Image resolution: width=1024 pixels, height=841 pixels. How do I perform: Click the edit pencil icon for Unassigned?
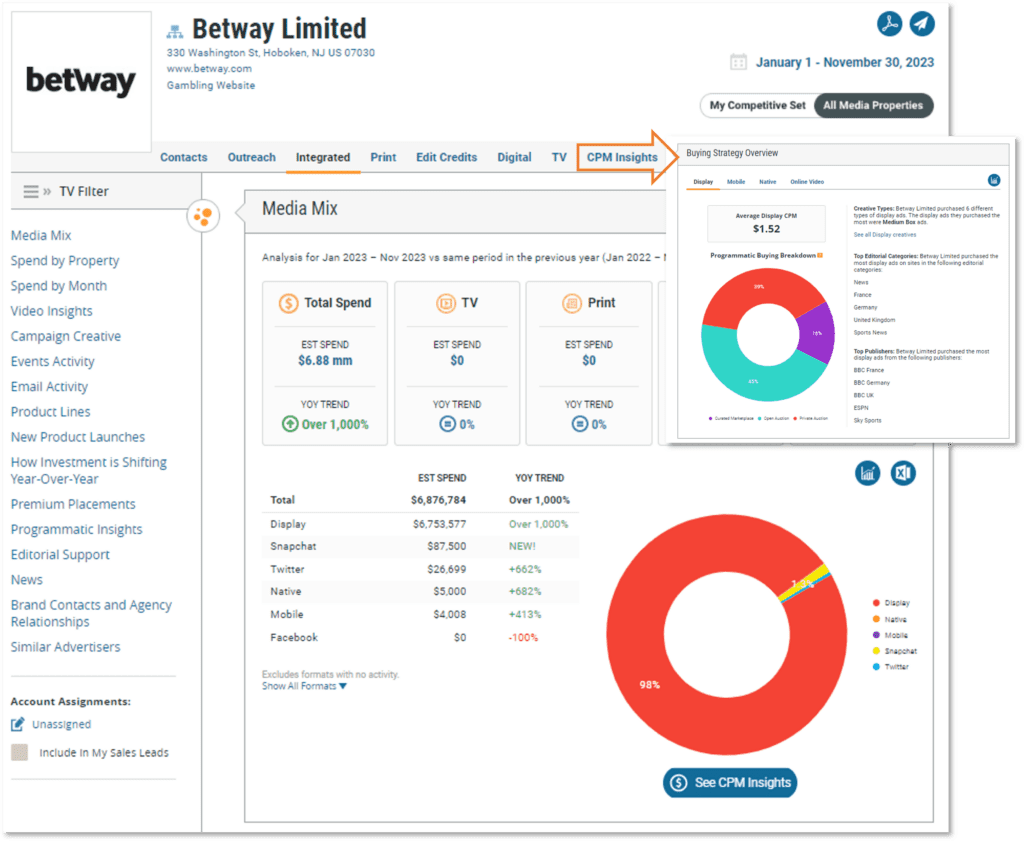(18, 724)
